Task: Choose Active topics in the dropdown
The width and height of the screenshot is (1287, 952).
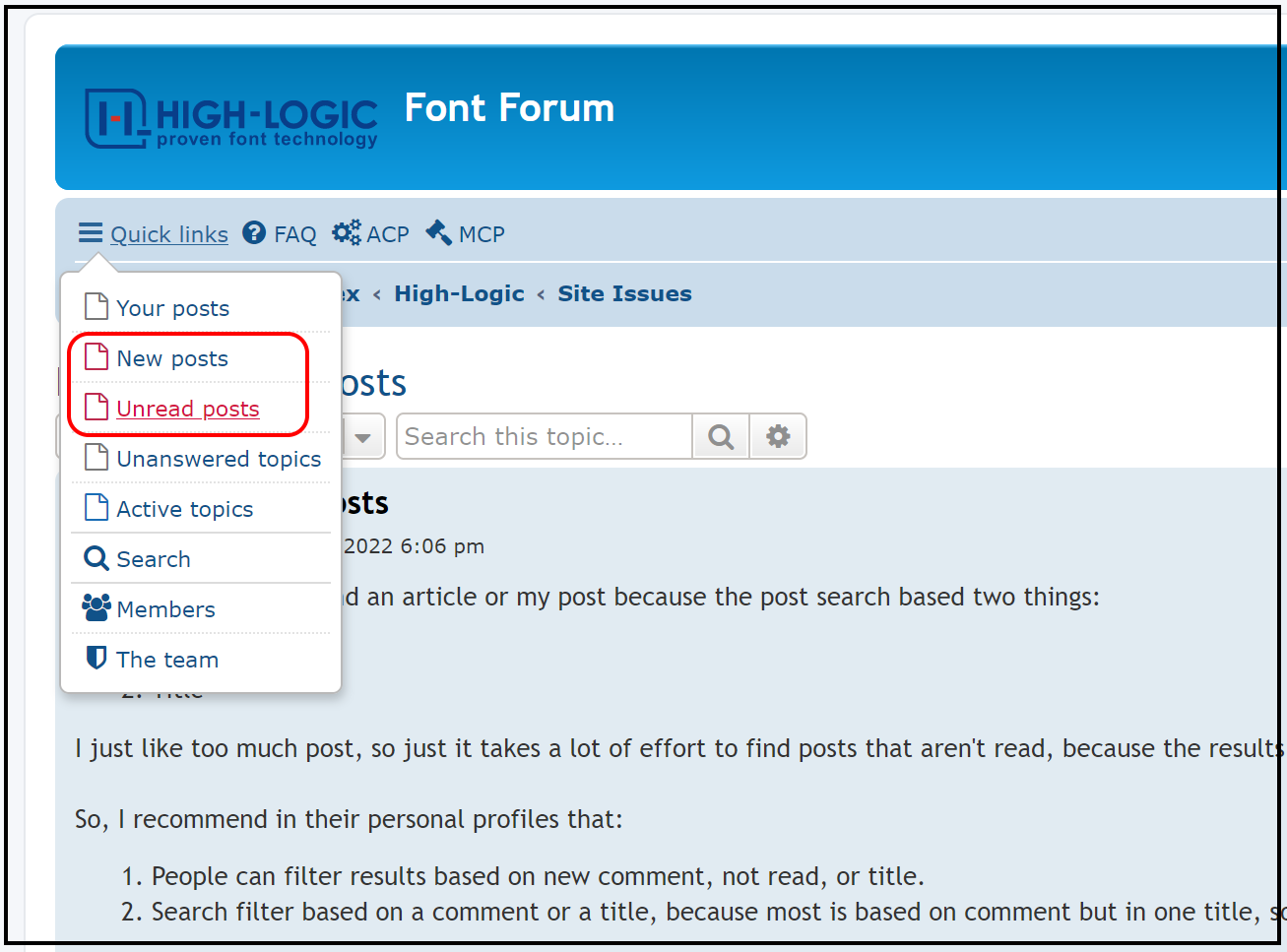Action: [x=185, y=509]
